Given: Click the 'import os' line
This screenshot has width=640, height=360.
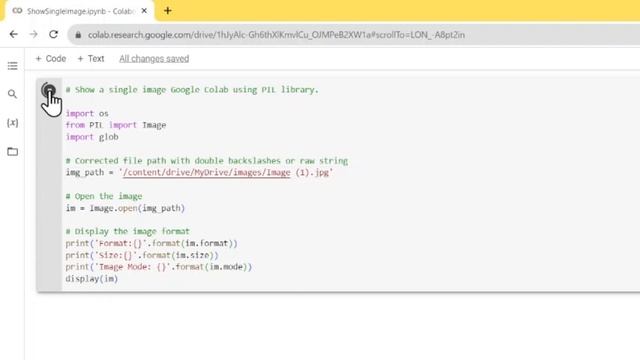Looking at the screenshot, I should pos(87,113).
